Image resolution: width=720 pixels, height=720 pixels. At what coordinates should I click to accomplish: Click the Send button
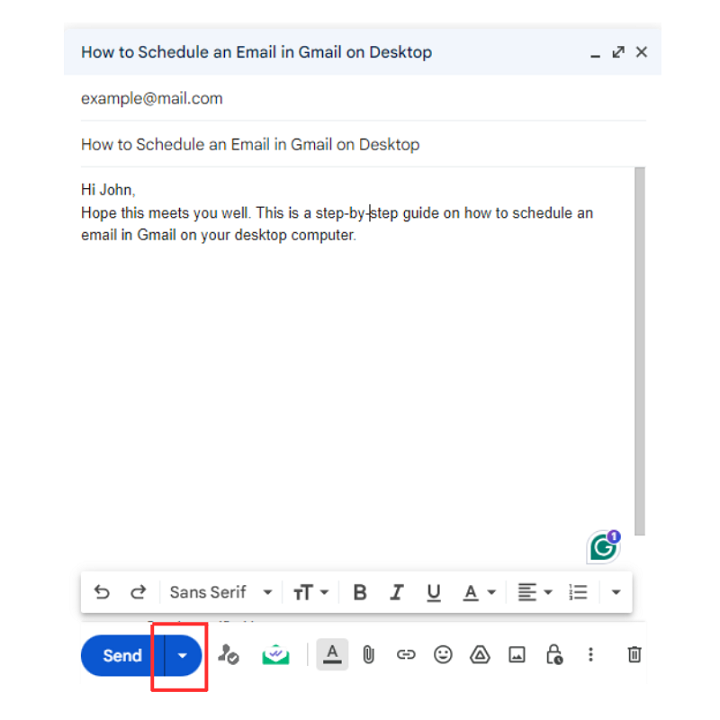click(123, 655)
